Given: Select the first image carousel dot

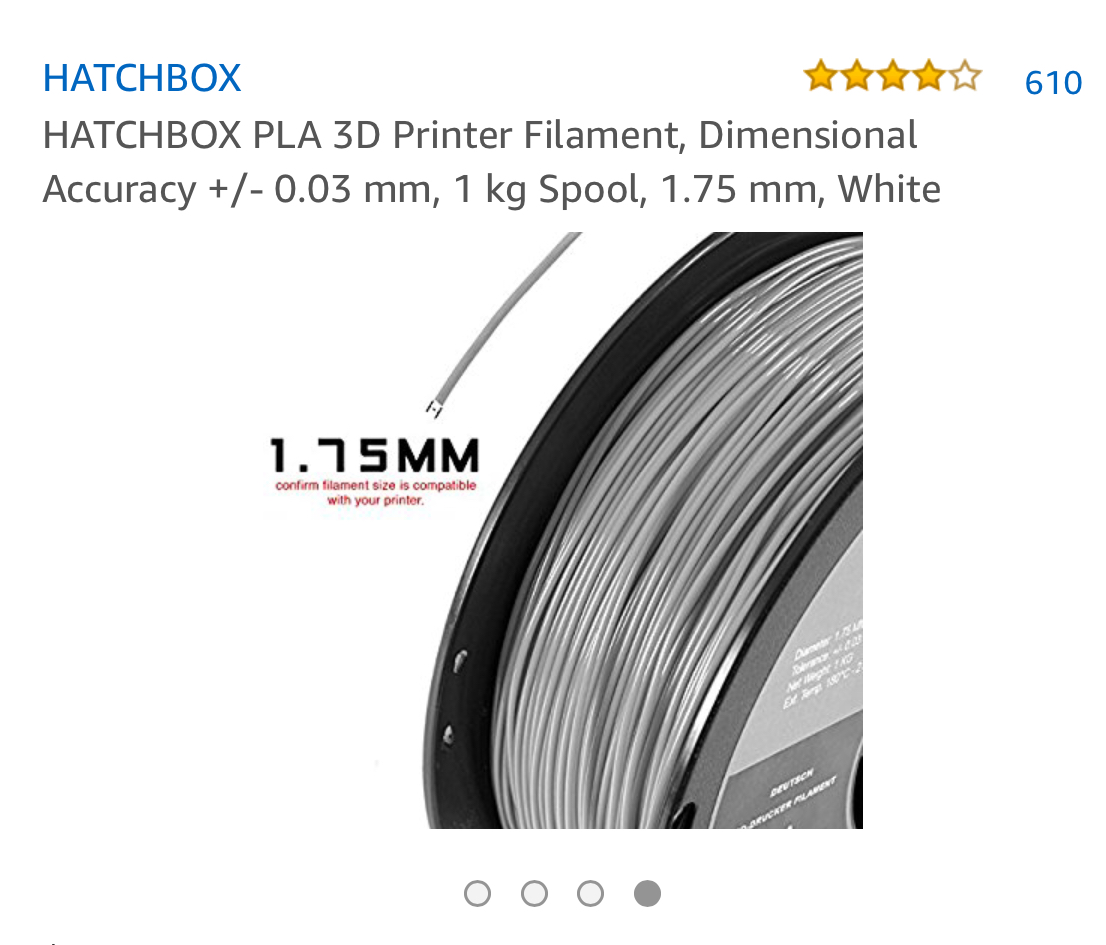Looking at the screenshot, I should [478, 894].
